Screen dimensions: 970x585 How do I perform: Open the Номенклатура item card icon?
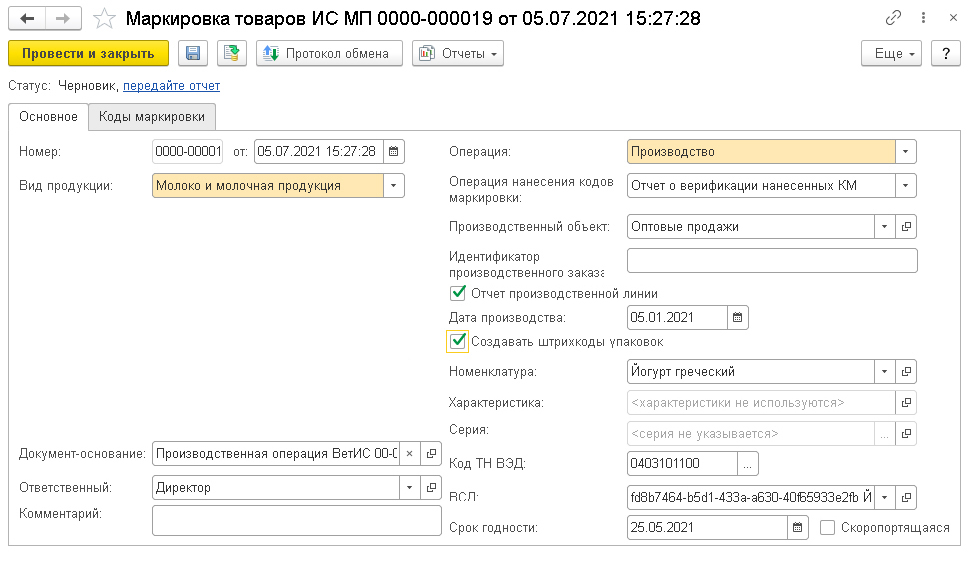click(x=906, y=372)
